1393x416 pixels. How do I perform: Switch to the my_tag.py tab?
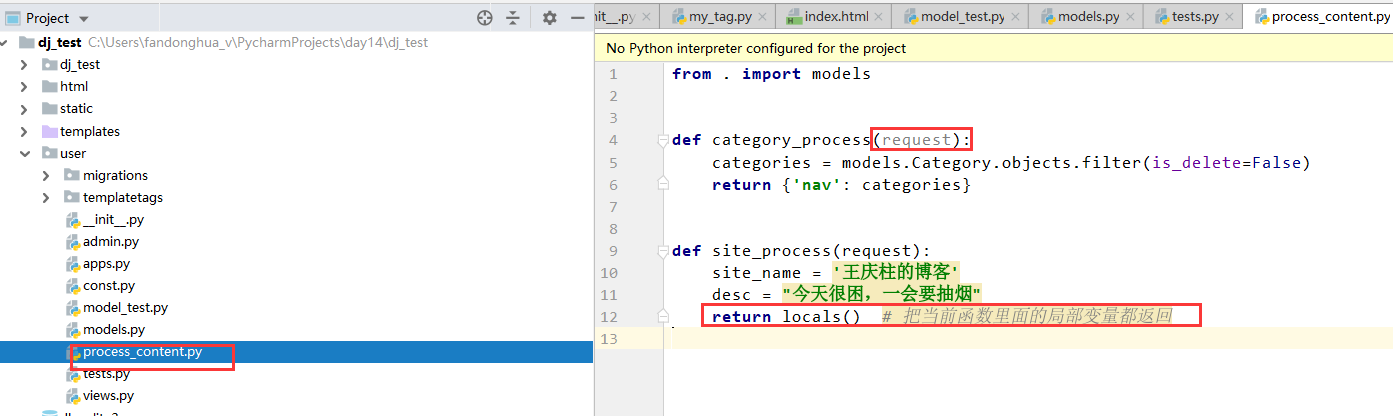point(716,17)
